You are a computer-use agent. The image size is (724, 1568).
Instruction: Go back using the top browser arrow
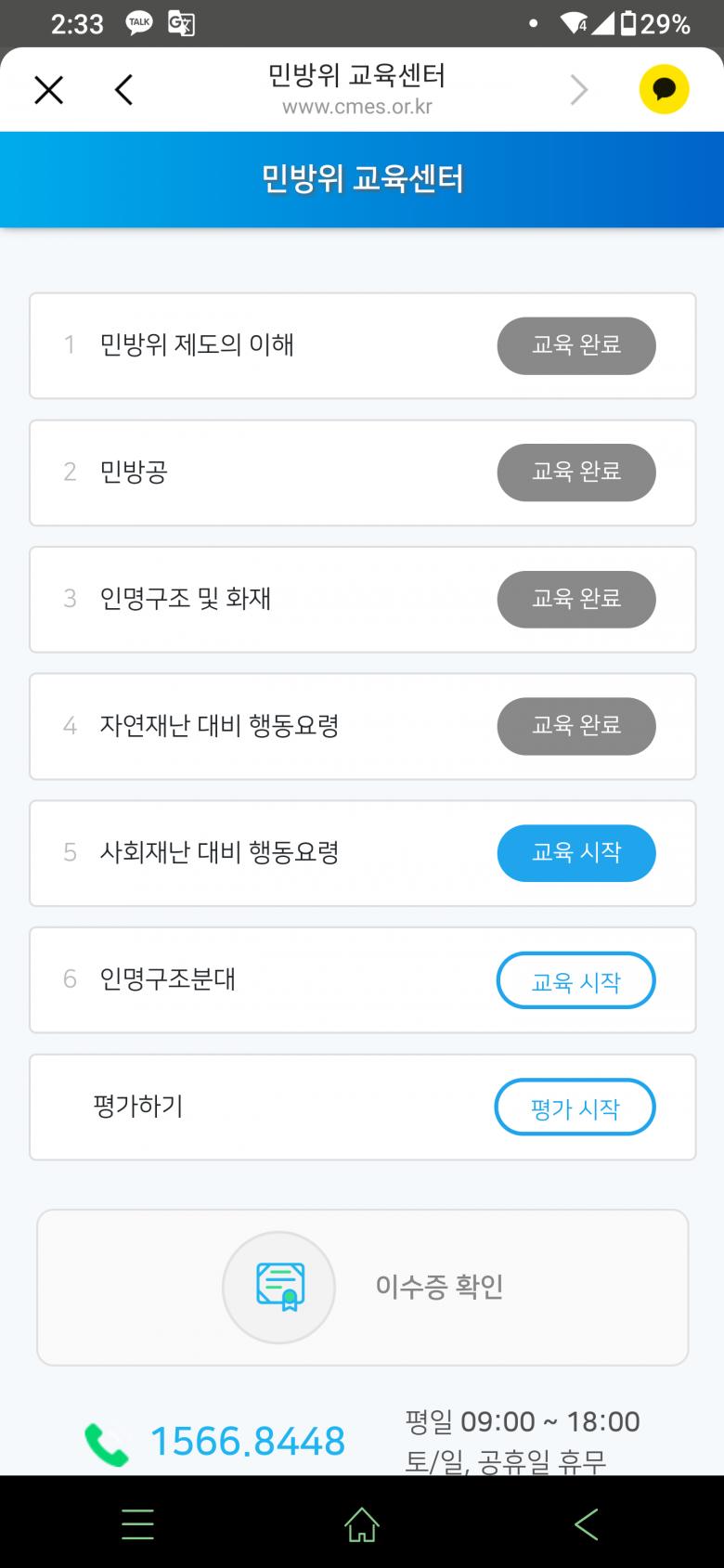tap(124, 90)
